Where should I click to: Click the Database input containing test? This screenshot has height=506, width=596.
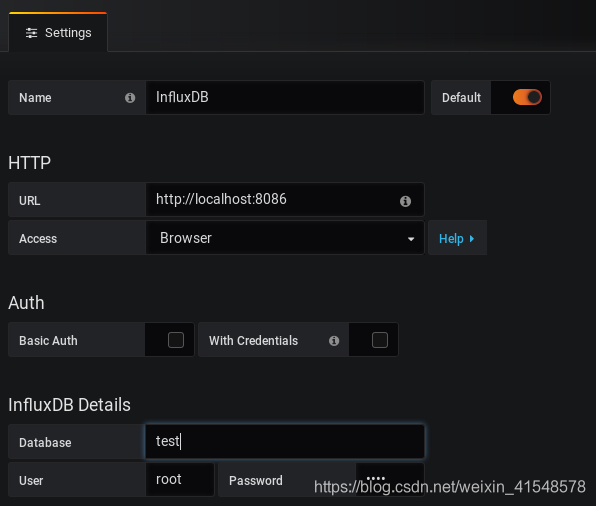tap(285, 441)
